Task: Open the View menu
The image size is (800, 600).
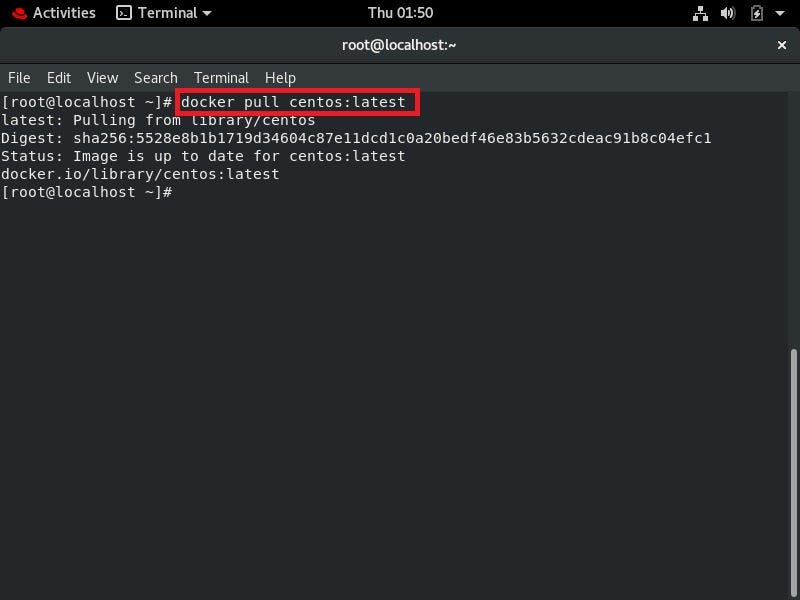Action: tap(103, 78)
